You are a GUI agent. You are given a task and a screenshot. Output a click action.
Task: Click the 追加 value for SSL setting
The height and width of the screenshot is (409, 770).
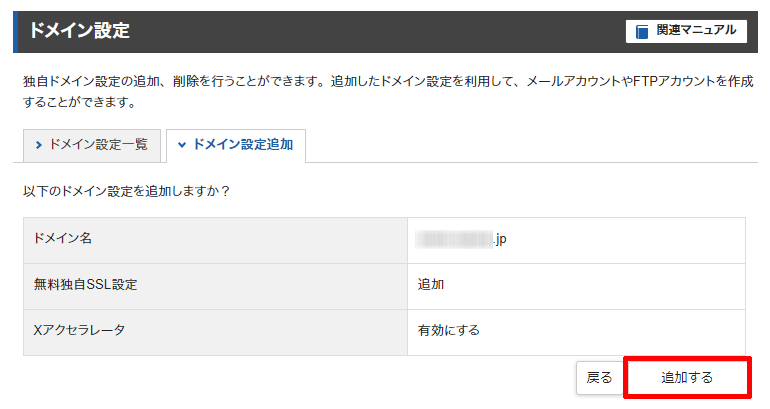pos(431,284)
